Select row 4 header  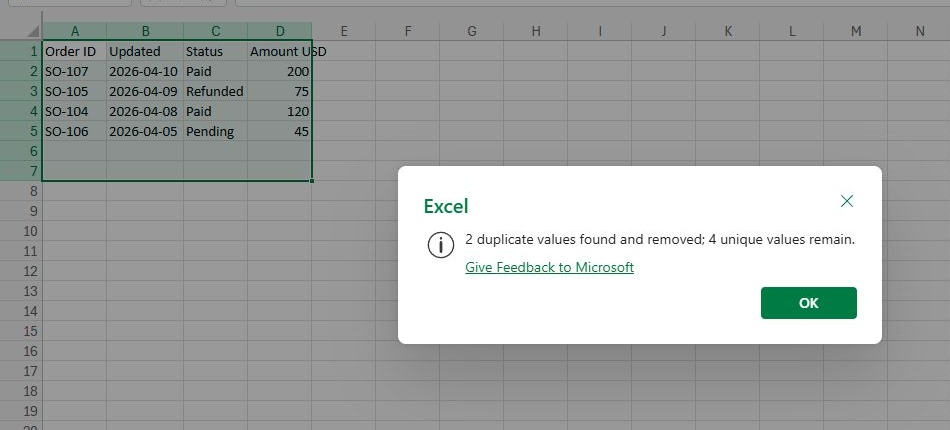click(x=21, y=111)
